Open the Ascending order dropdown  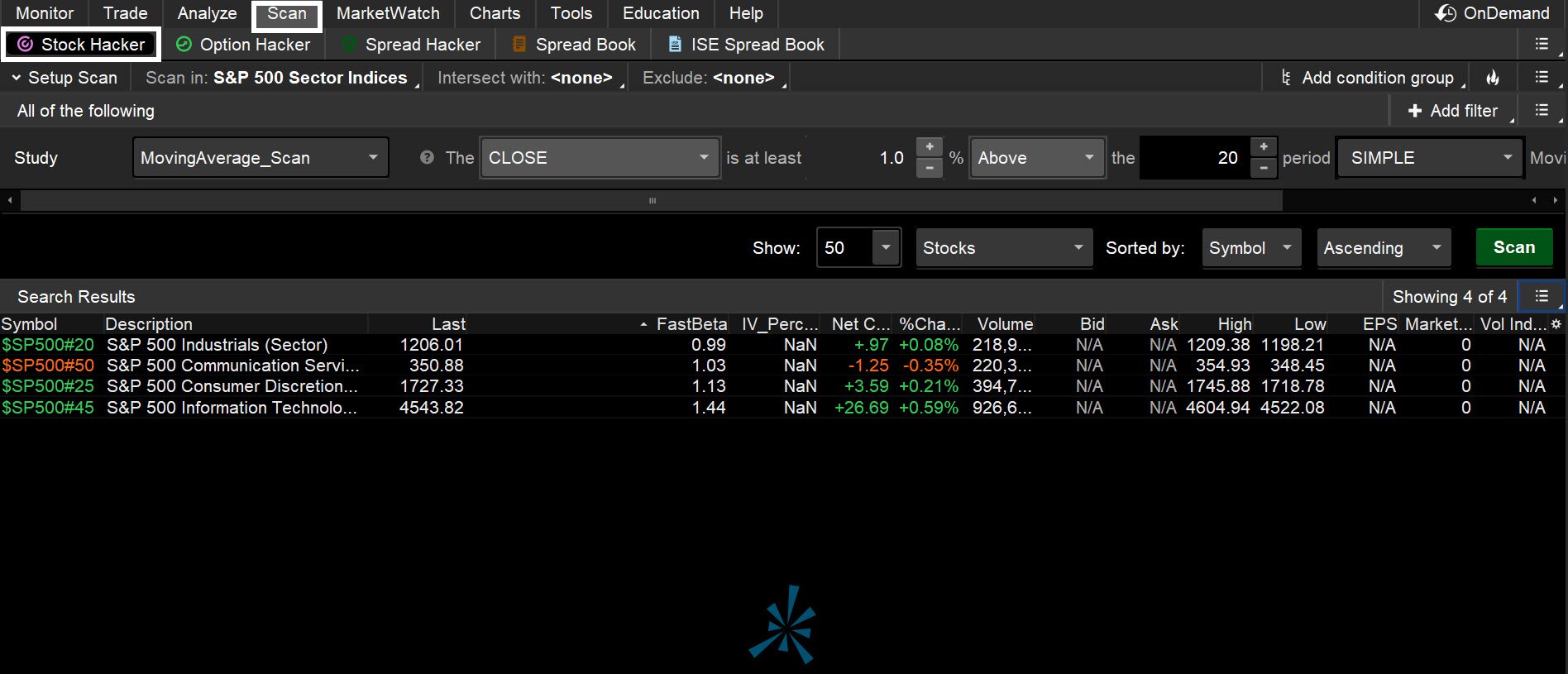tap(1384, 248)
